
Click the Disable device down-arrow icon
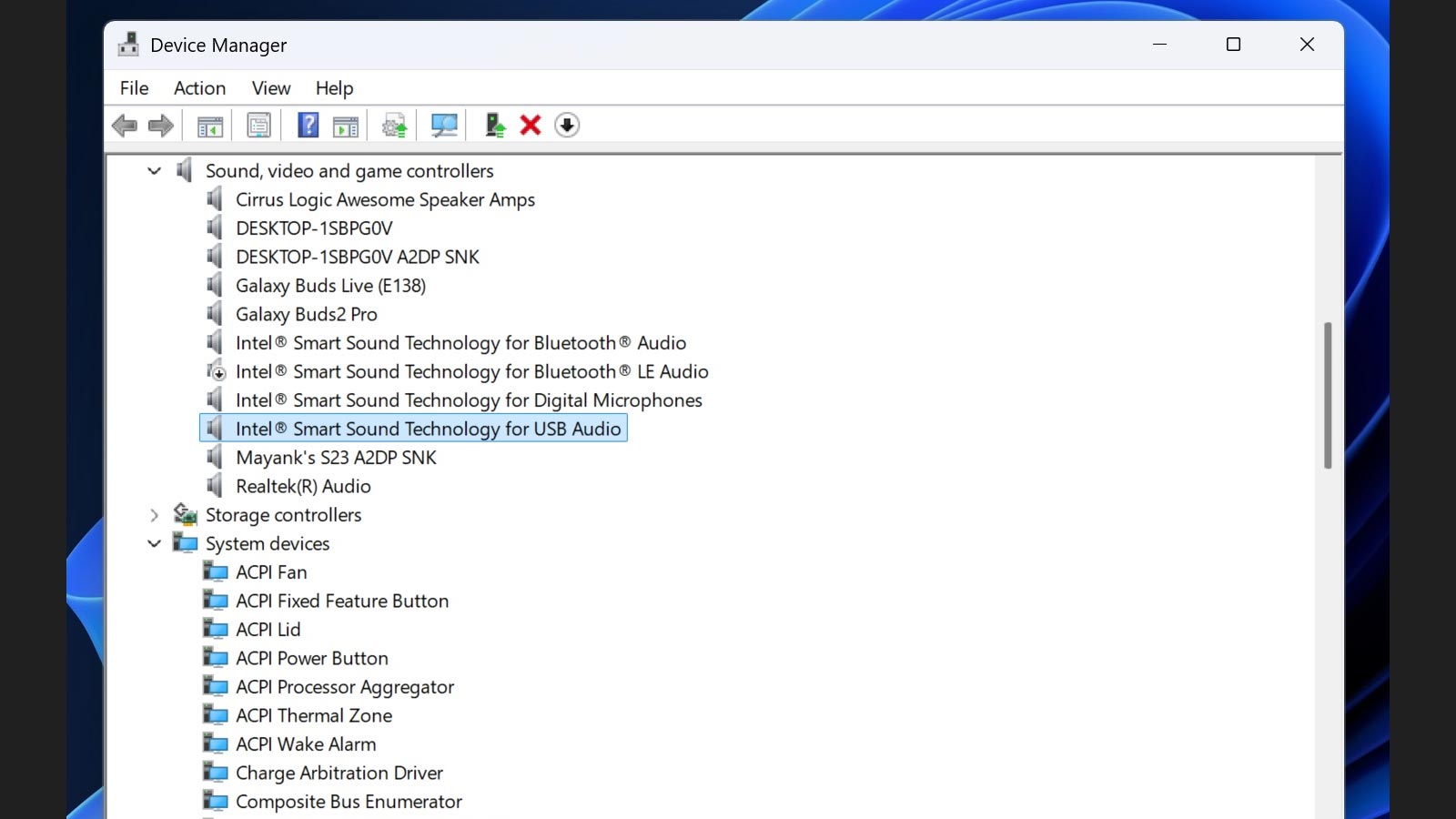tap(567, 126)
